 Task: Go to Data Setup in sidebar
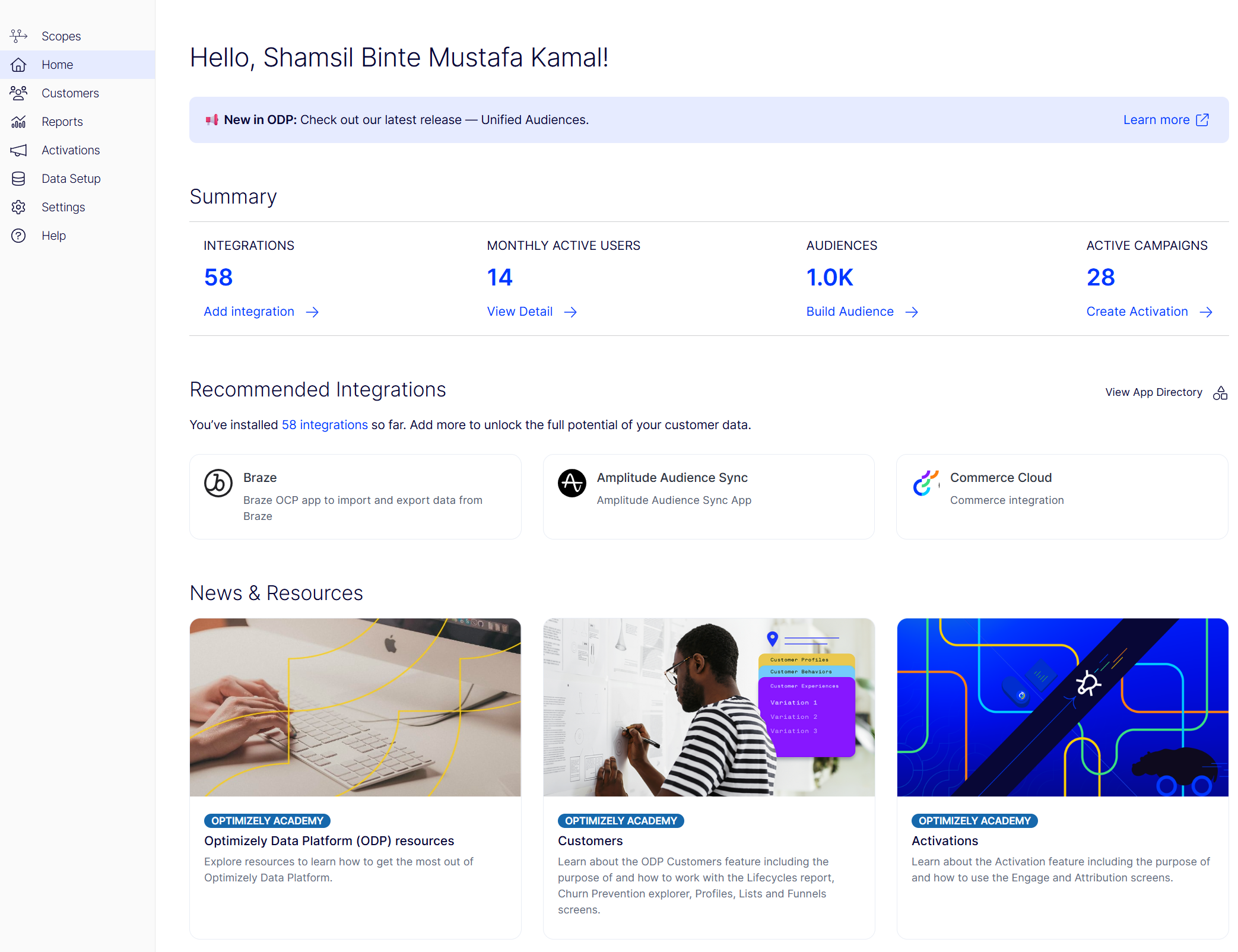[71, 179]
